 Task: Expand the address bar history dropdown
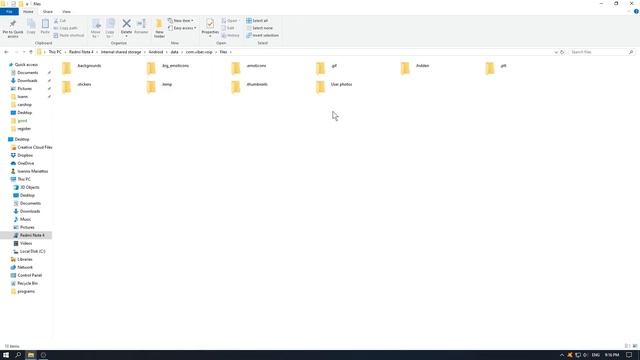point(556,52)
